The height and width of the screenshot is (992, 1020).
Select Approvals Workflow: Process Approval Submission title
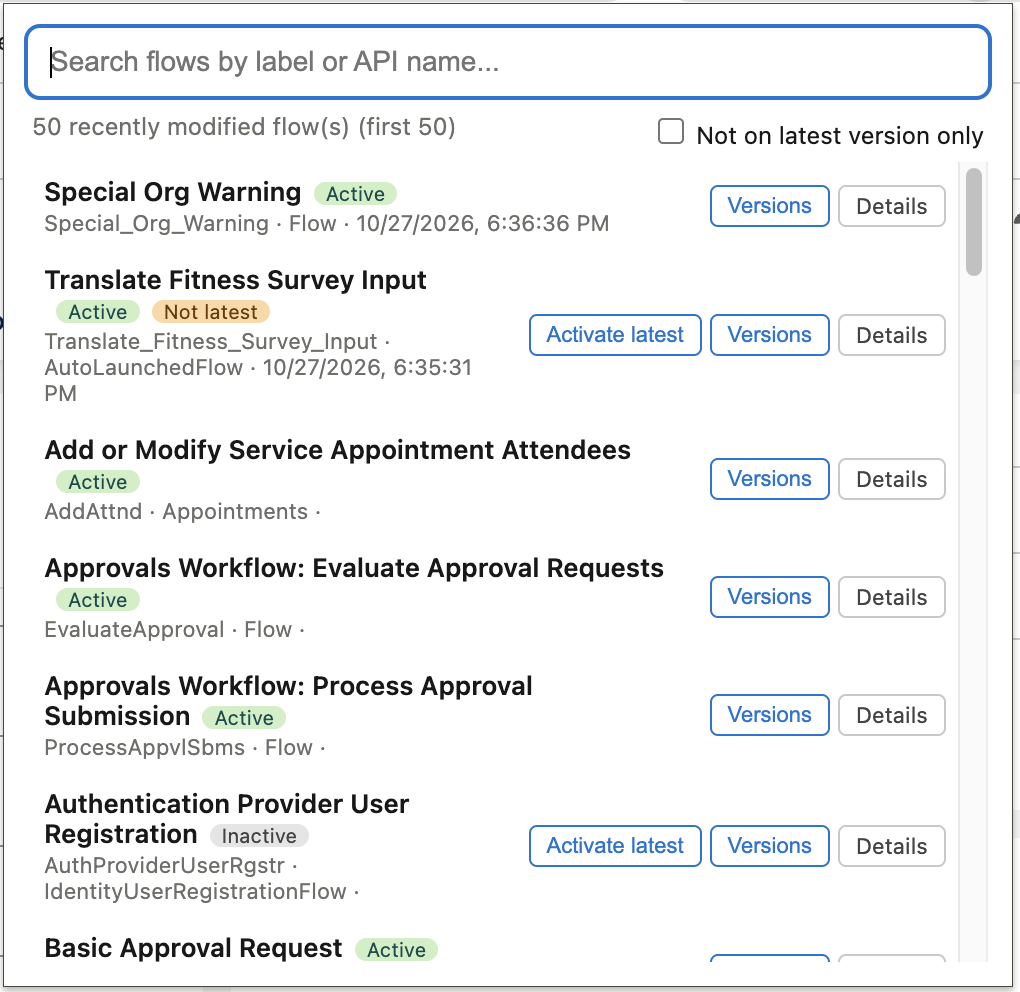tap(288, 701)
